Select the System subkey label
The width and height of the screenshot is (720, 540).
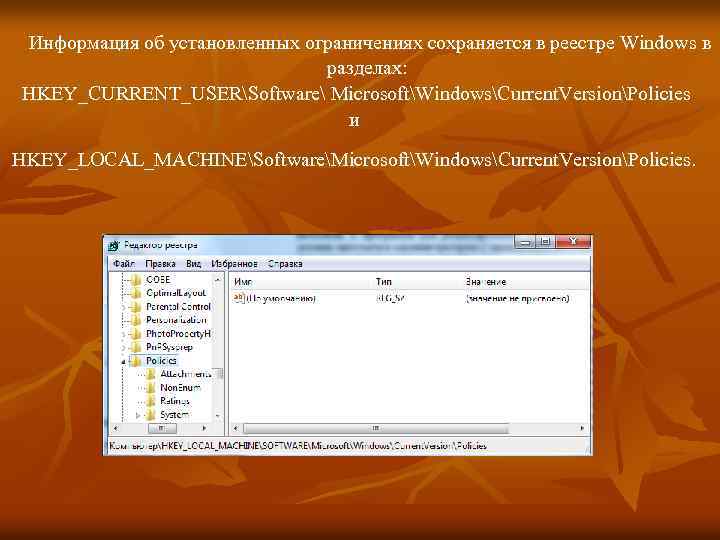pyautogui.click(x=174, y=415)
